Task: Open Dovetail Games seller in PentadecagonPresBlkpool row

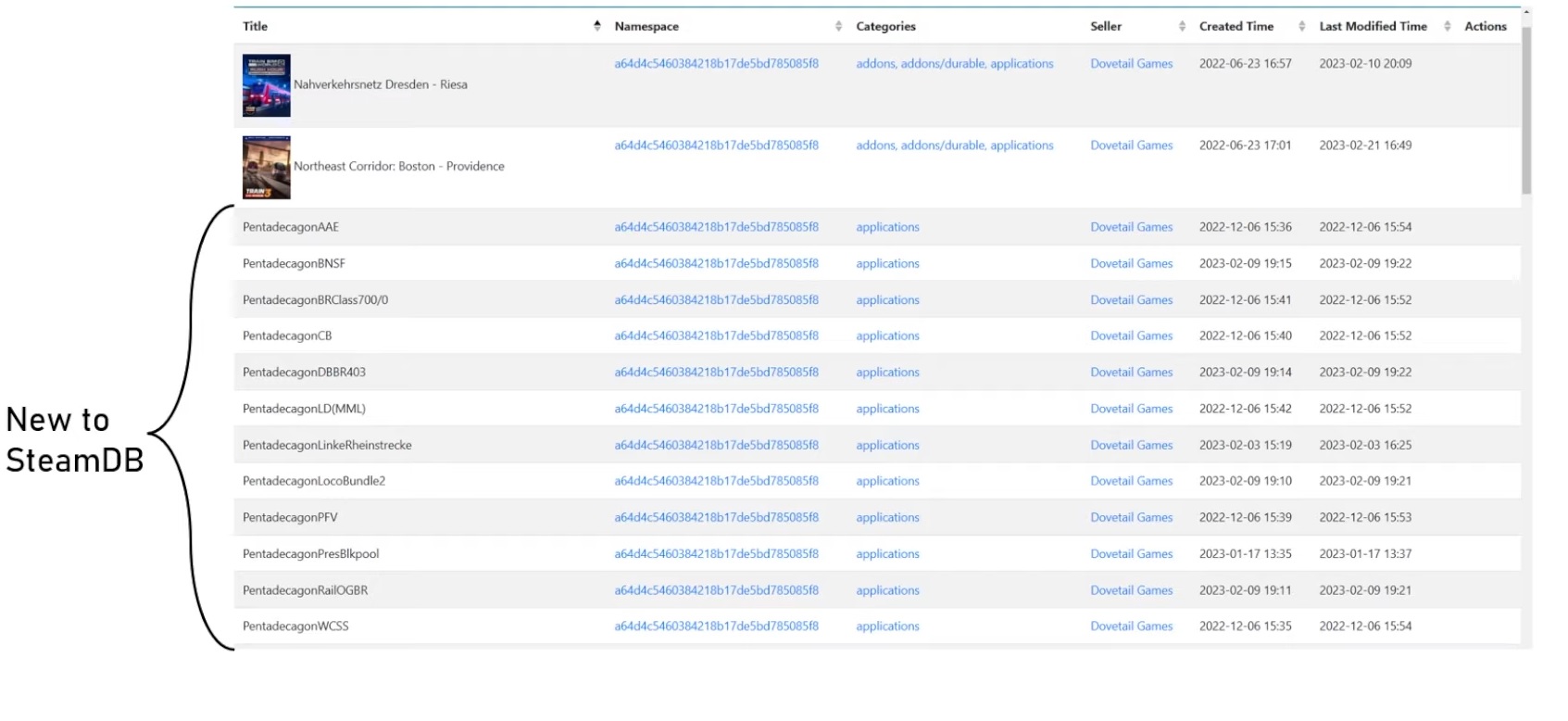Action: (x=1131, y=553)
